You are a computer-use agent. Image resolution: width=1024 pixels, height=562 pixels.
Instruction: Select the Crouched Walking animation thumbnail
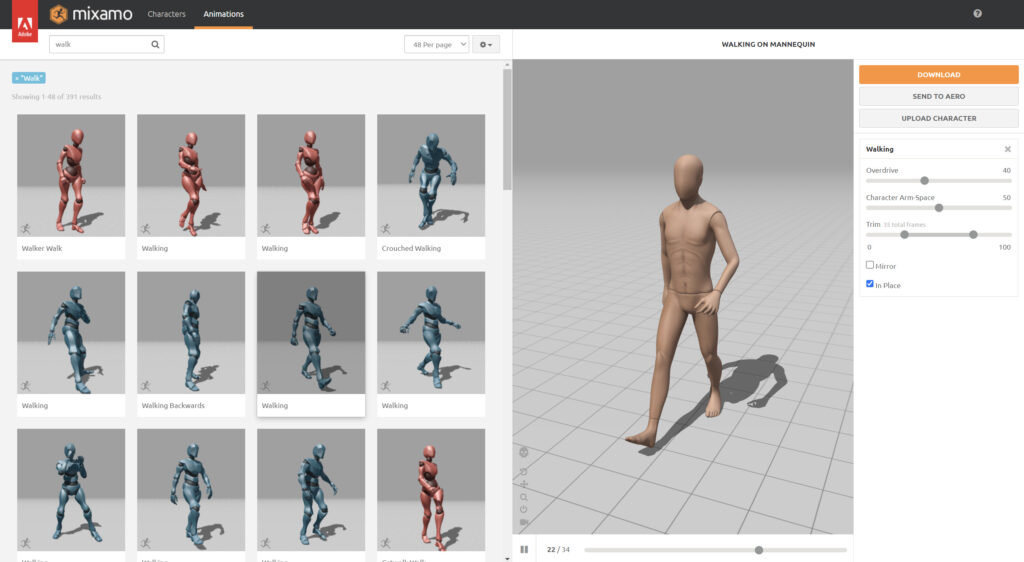pyautogui.click(x=431, y=176)
